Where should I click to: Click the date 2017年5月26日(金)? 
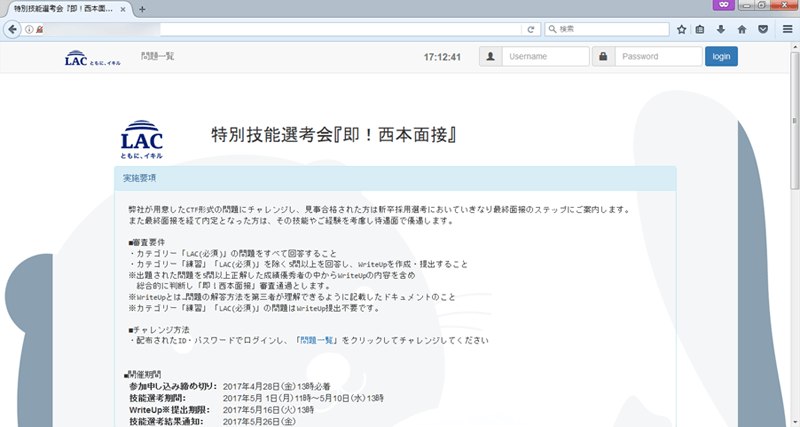[259, 421]
